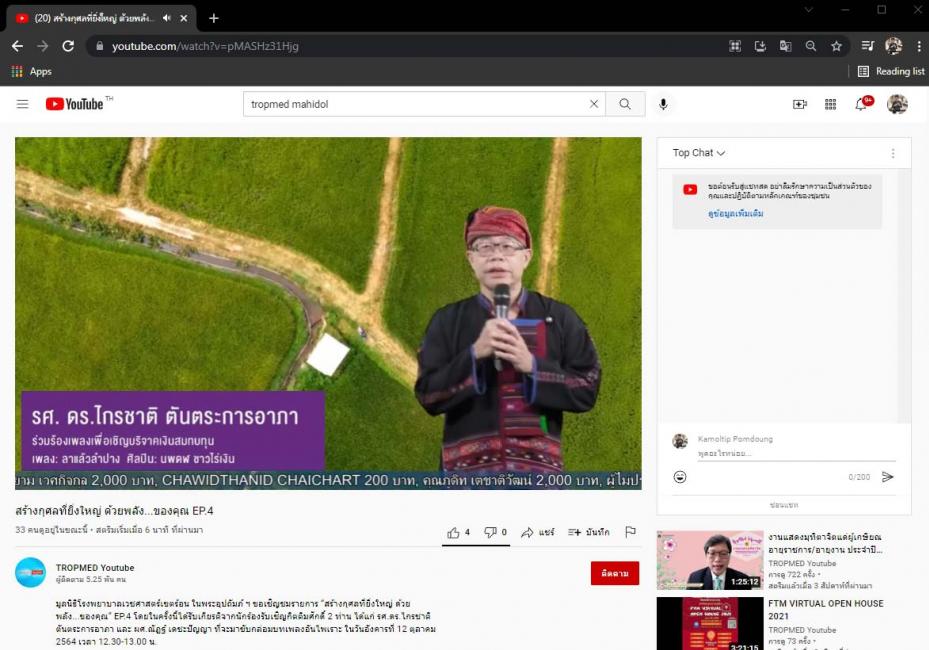The image size is (929, 650).
Task: Click the YouTube search magnifier button
Action: point(625,104)
